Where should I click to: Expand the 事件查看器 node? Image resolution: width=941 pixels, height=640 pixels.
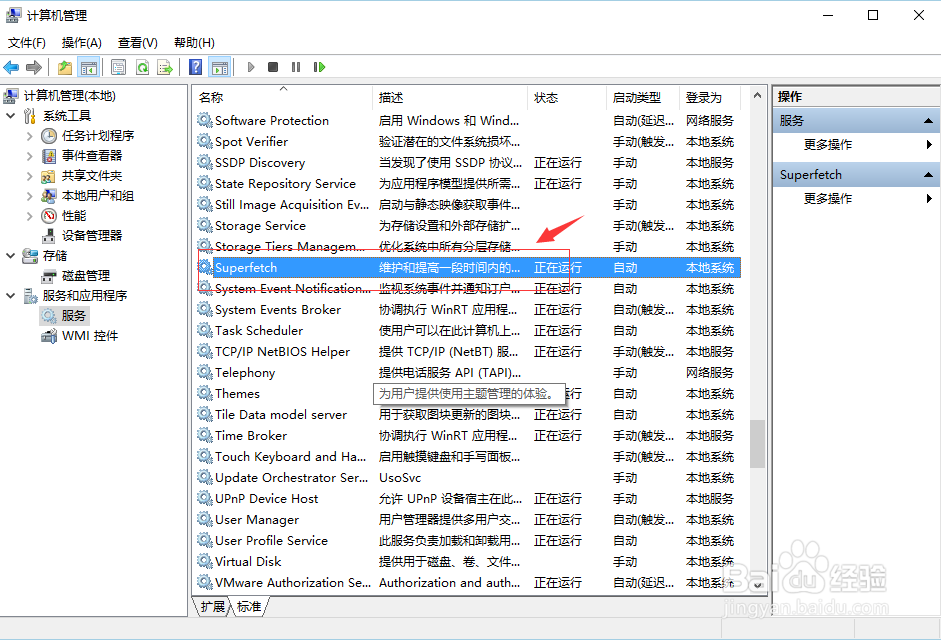(30, 156)
